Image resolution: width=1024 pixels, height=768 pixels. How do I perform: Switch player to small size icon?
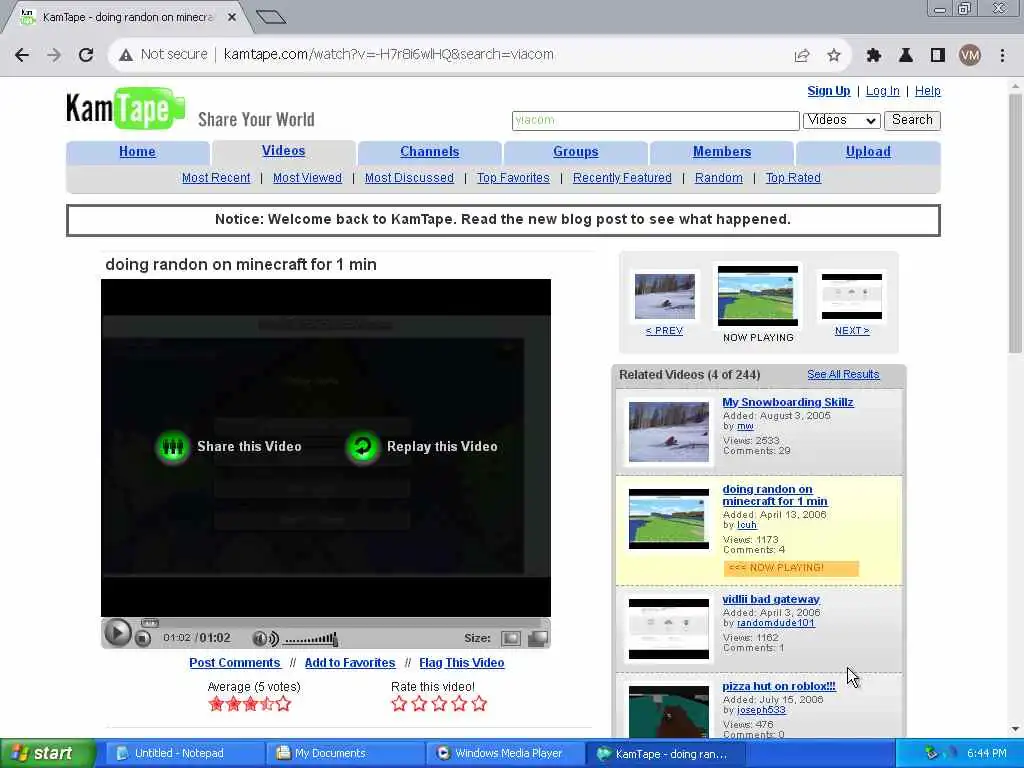tap(511, 638)
